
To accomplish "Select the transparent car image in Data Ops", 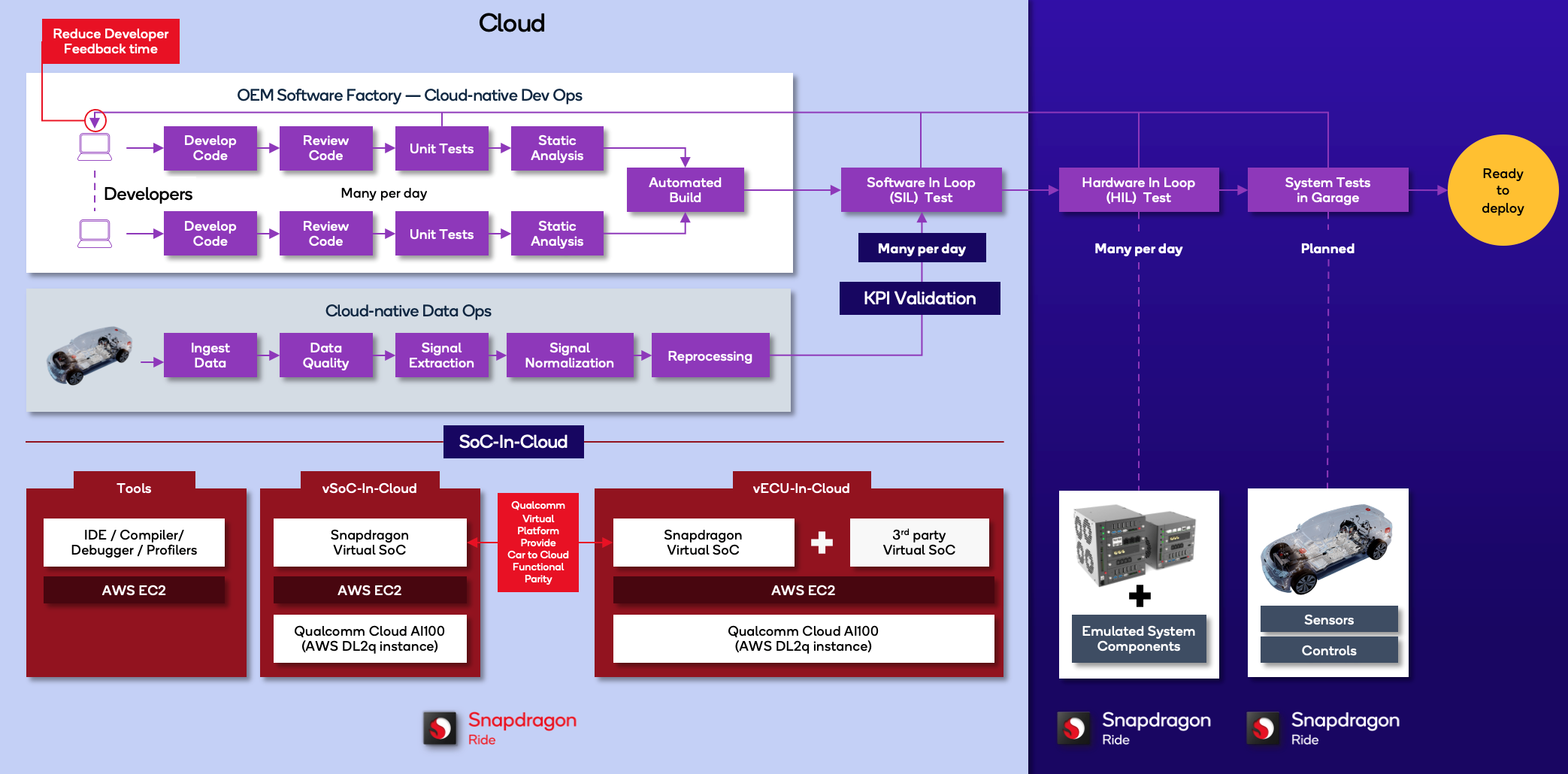I will coord(89,355).
